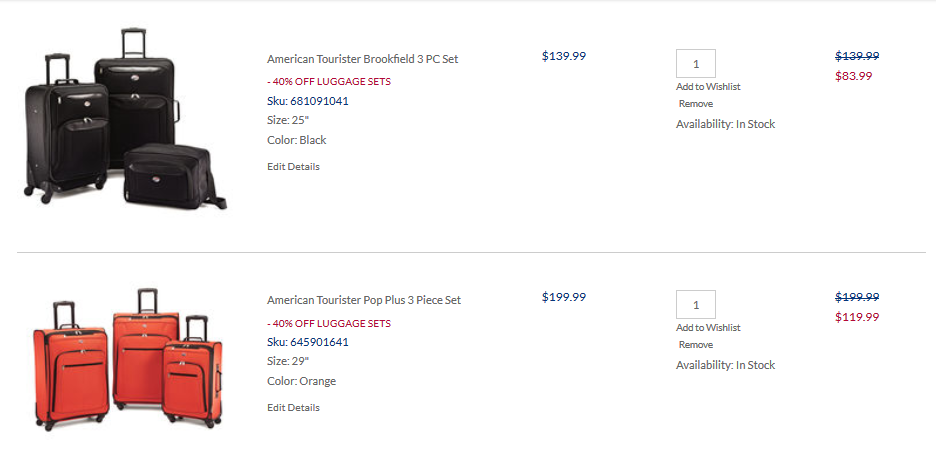Add Brookfield set to Wishlist
This screenshot has width=936, height=465.
click(708, 87)
